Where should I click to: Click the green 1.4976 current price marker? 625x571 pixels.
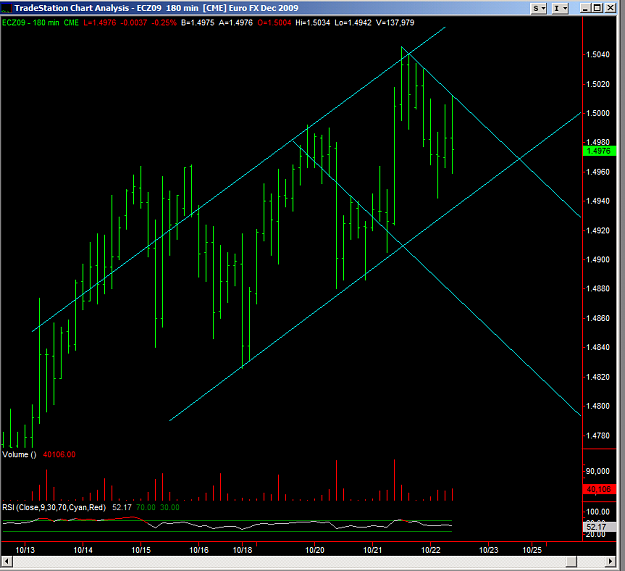click(599, 151)
